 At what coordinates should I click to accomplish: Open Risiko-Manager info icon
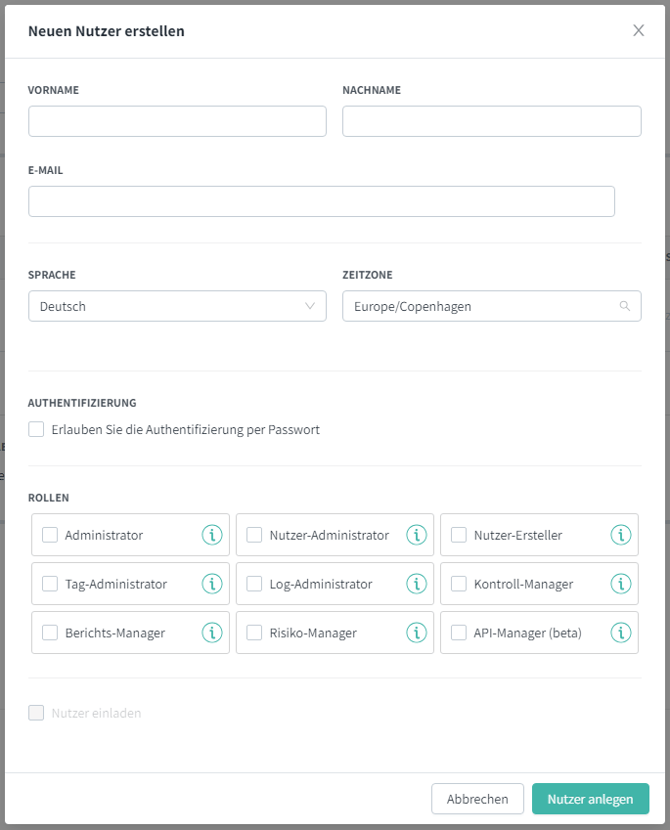417,633
